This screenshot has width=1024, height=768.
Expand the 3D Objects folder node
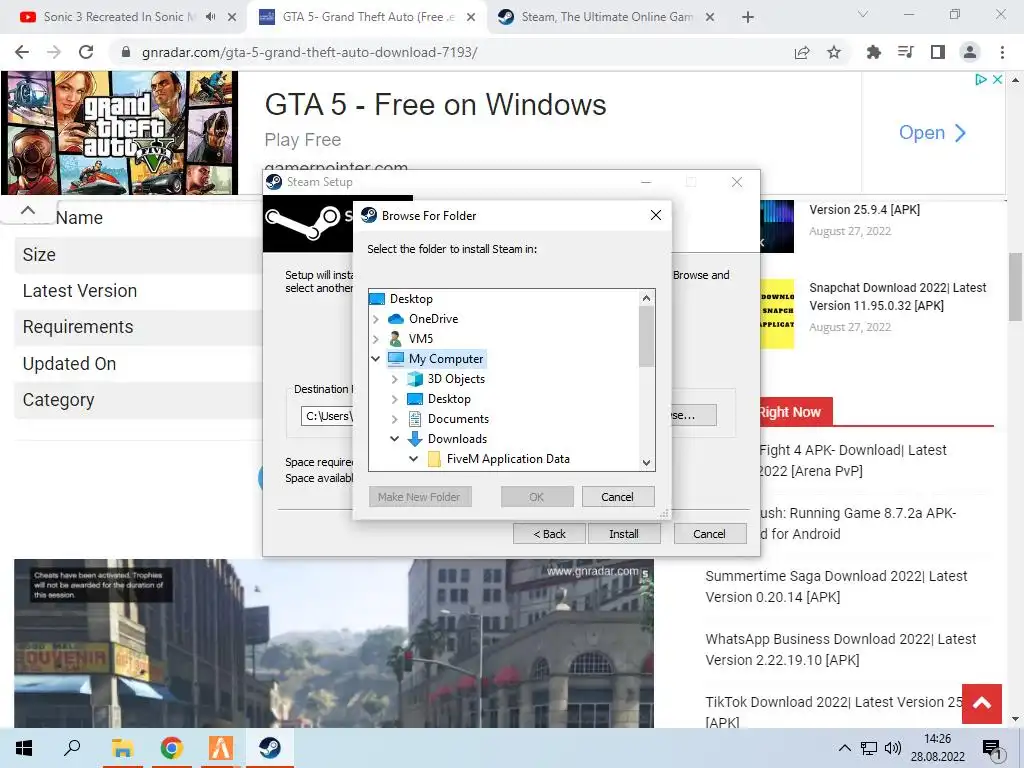click(394, 379)
